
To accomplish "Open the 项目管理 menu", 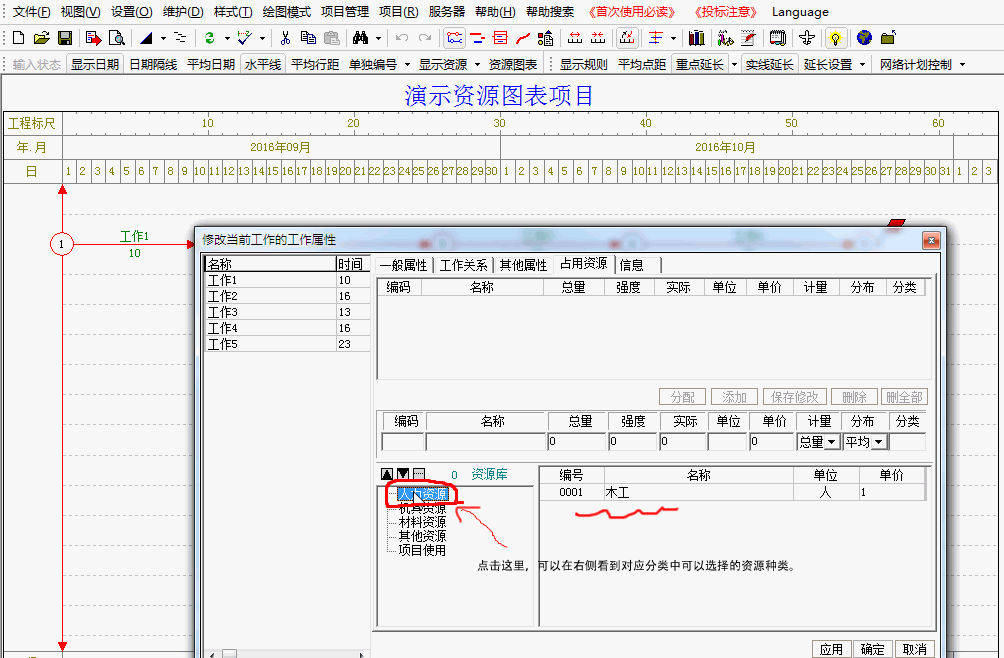I will point(344,12).
